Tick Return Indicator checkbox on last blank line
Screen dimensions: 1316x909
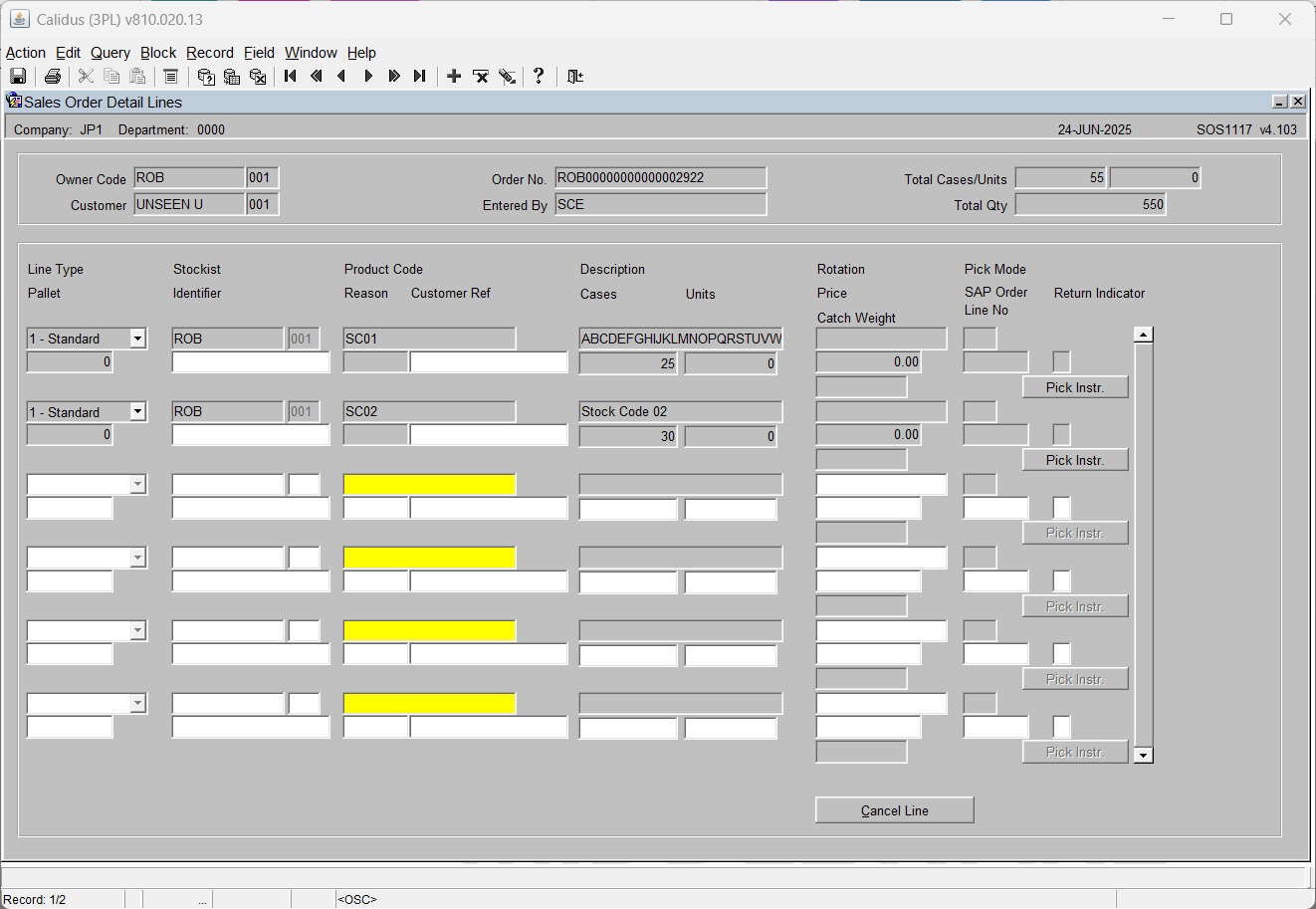click(1062, 727)
